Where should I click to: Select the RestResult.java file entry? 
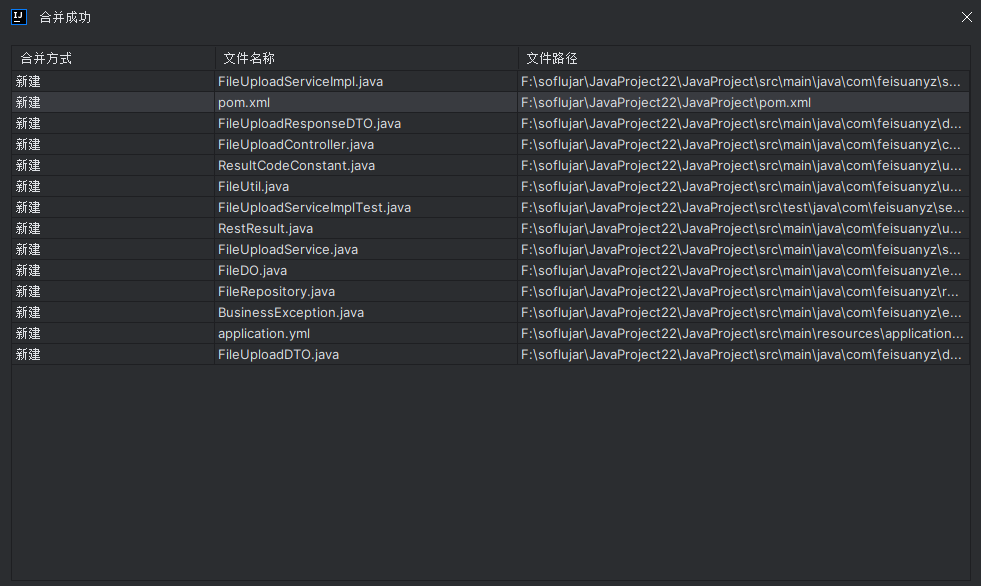(x=265, y=228)
